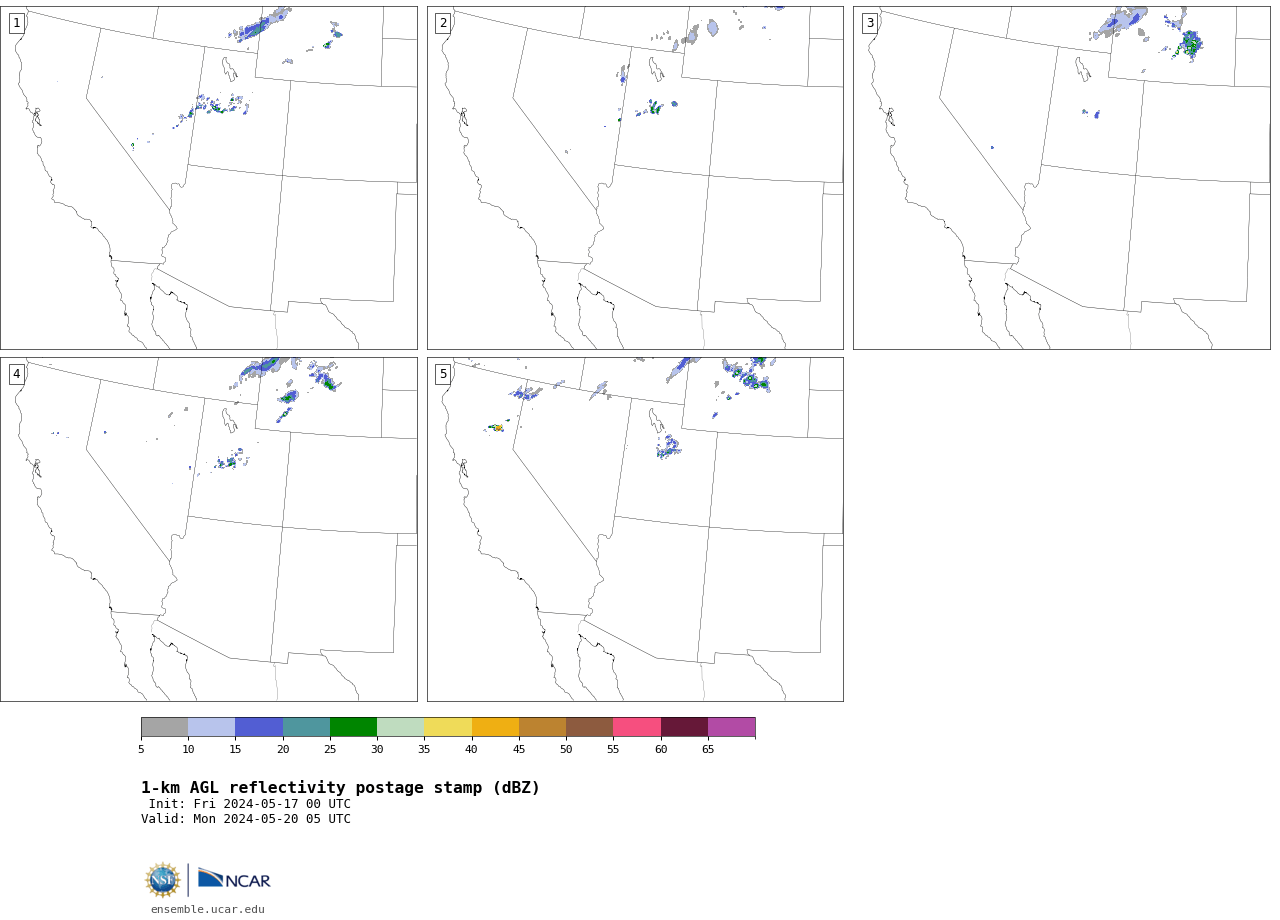Click the pale green 30-35 dBZ swatch

pyautogui.click(x=400, y=727)
